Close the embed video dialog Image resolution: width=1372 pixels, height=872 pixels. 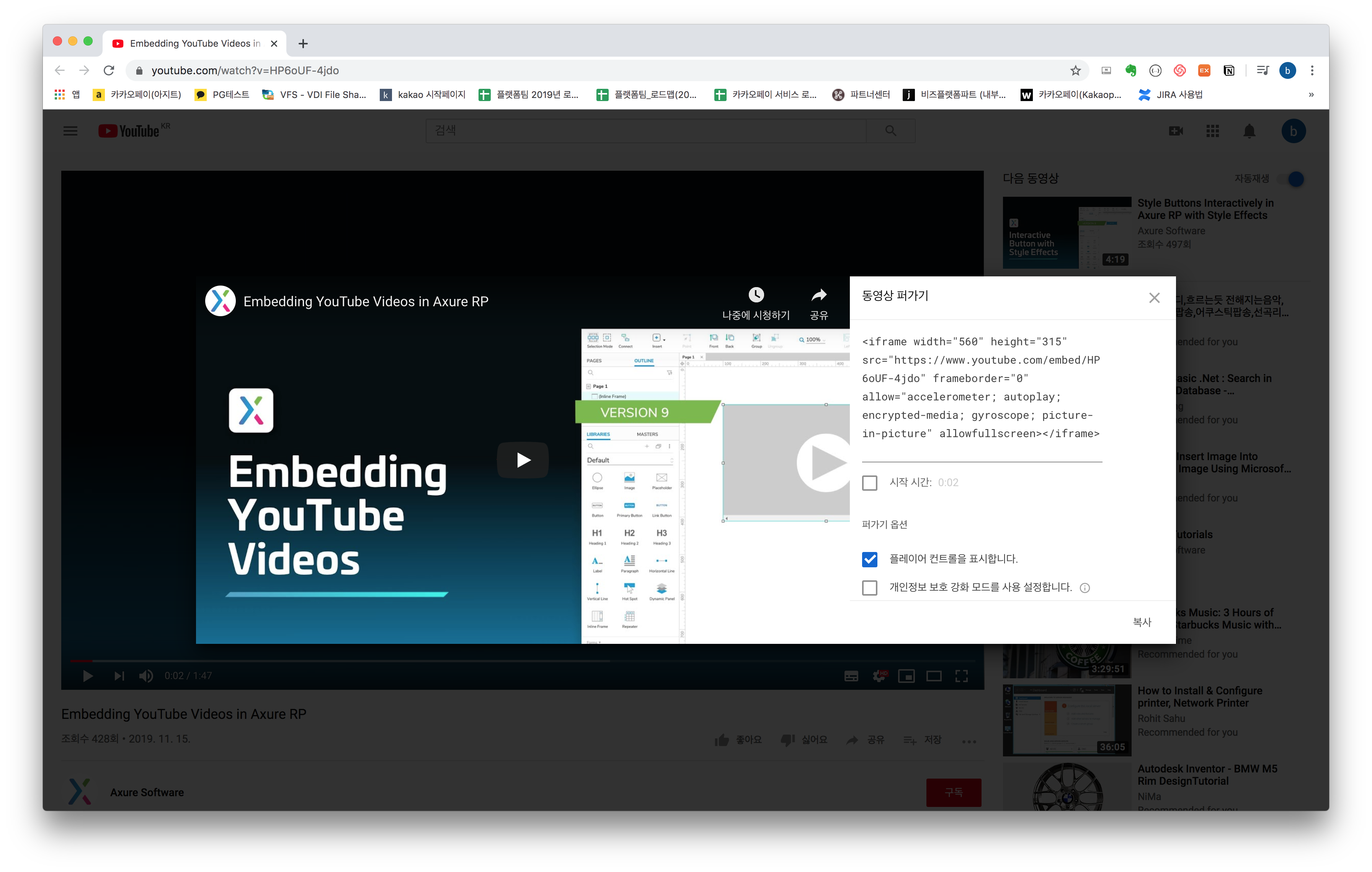pos(1154,298)
